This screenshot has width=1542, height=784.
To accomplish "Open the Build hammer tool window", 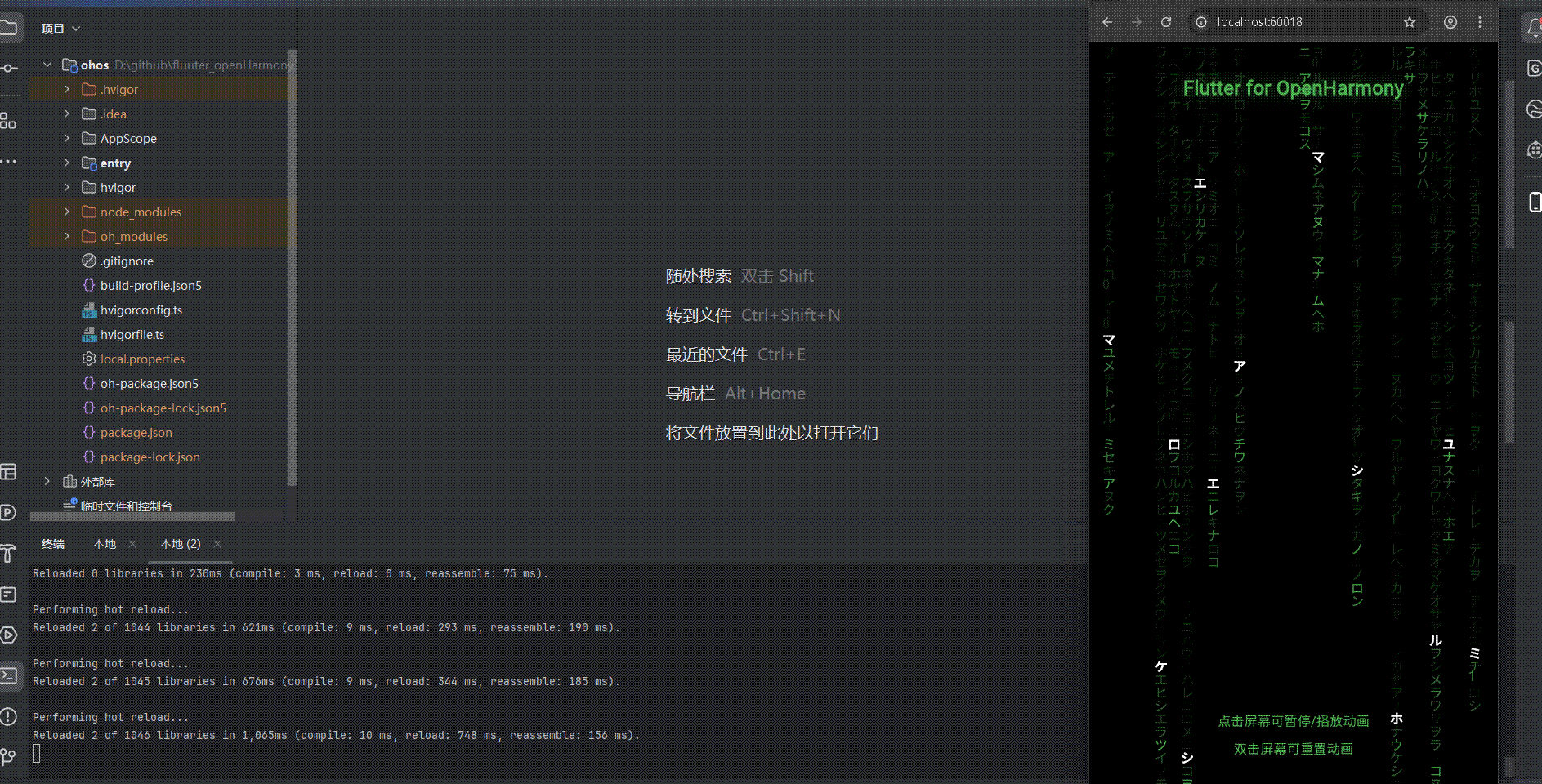I will point(8,553).
